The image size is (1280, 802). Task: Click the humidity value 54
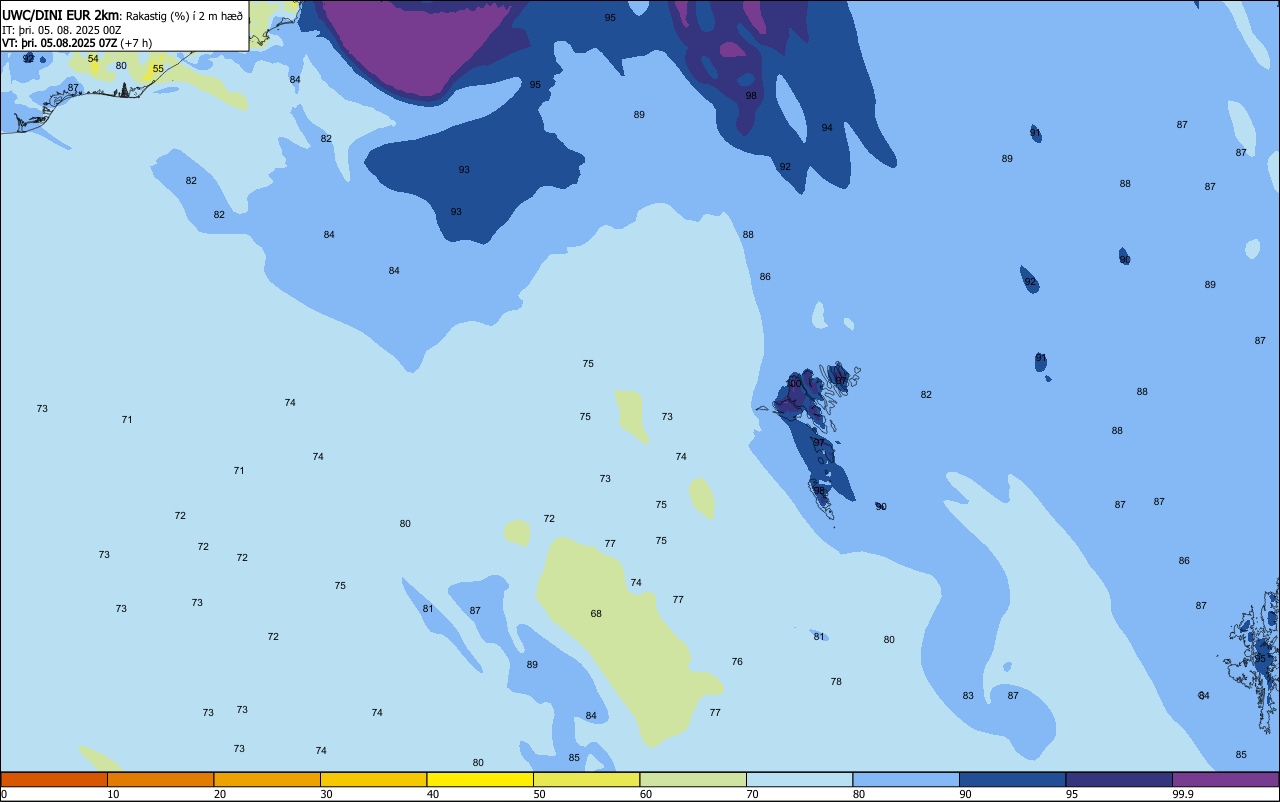93,59
